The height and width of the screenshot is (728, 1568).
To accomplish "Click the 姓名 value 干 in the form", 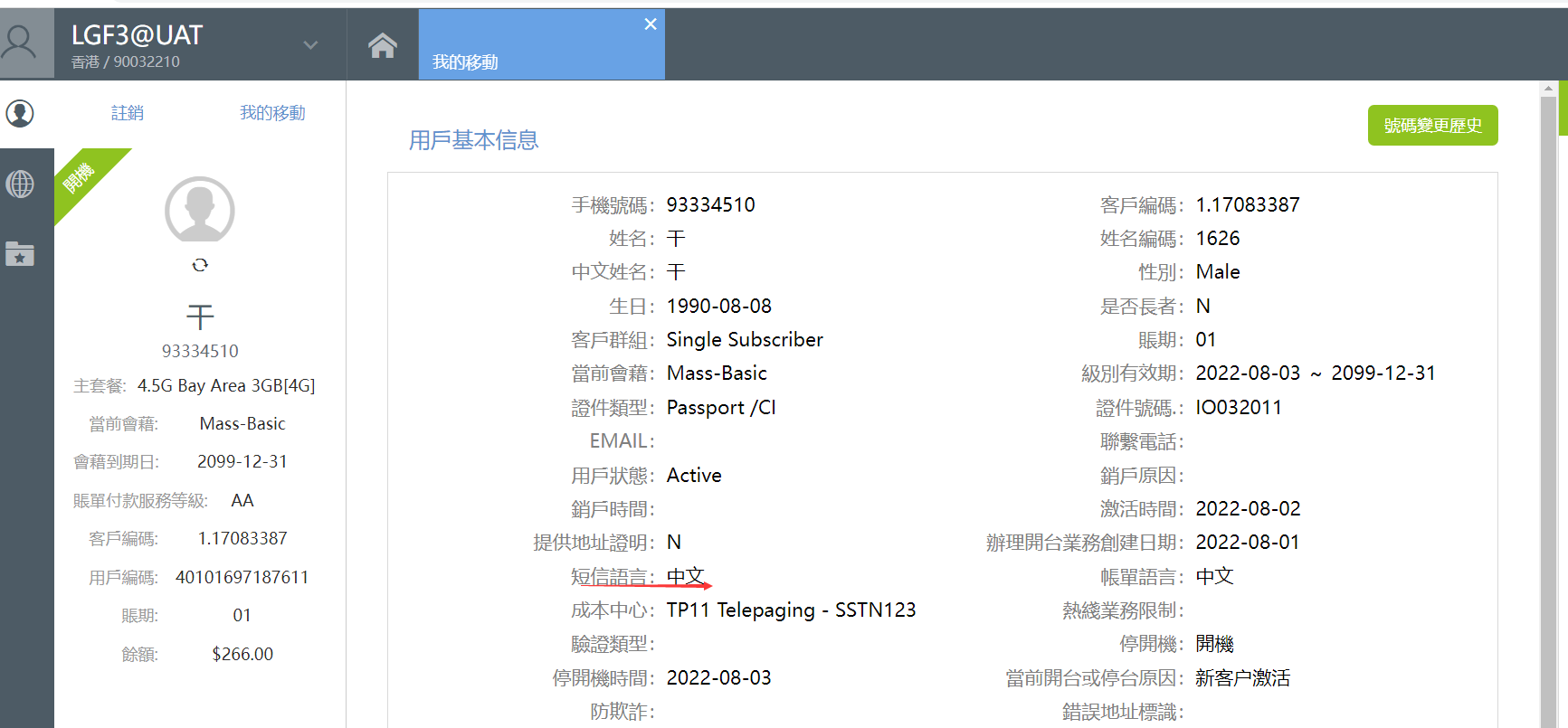I will click(676, 239).
